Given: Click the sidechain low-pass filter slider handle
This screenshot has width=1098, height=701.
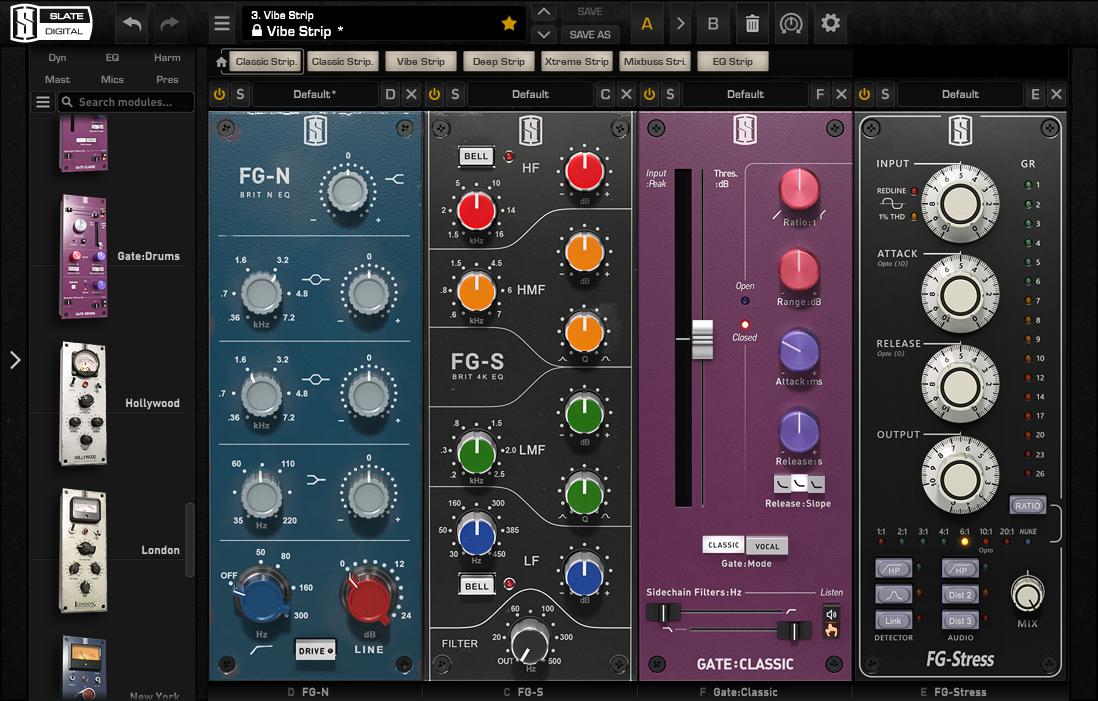Looking at the screenshot, I should pos(794,631).
